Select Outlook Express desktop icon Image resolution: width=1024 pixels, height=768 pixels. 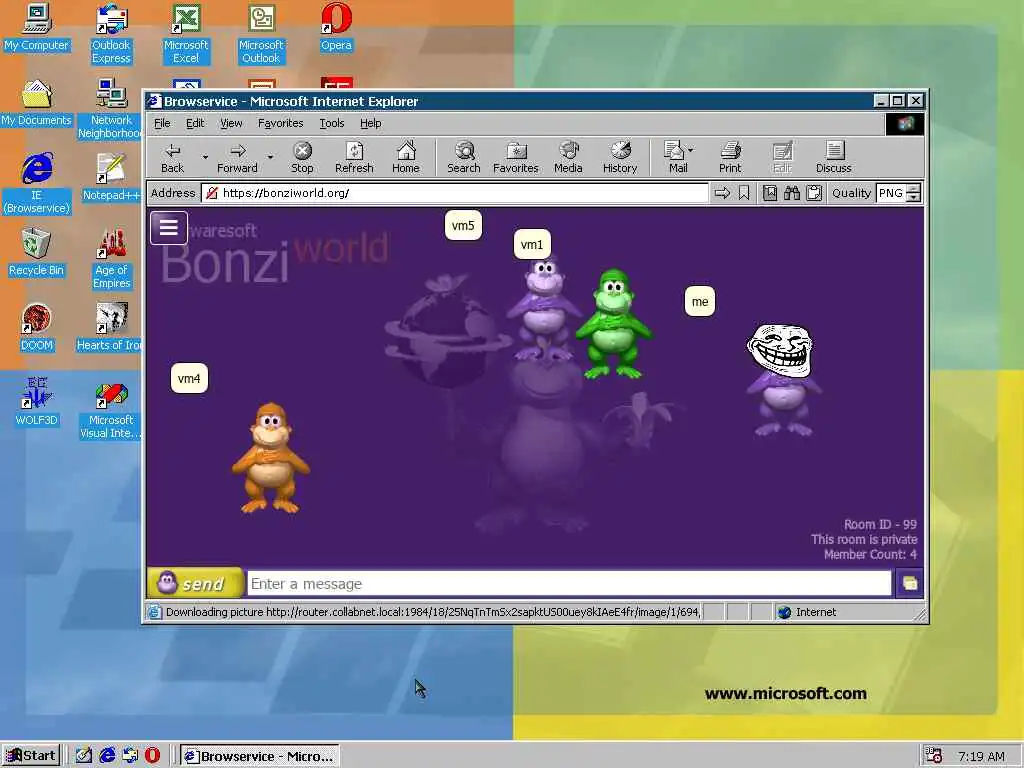111,34
